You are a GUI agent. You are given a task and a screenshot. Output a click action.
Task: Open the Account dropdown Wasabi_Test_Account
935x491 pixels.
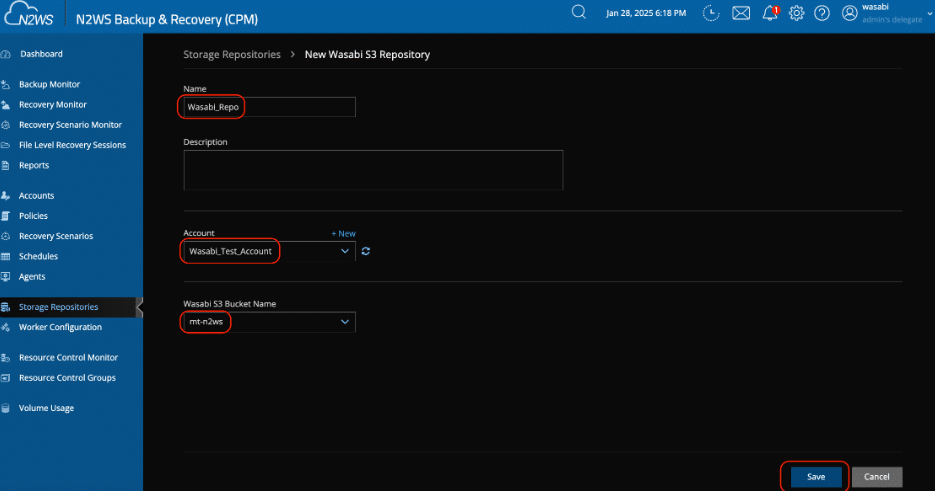coord(269,251)
